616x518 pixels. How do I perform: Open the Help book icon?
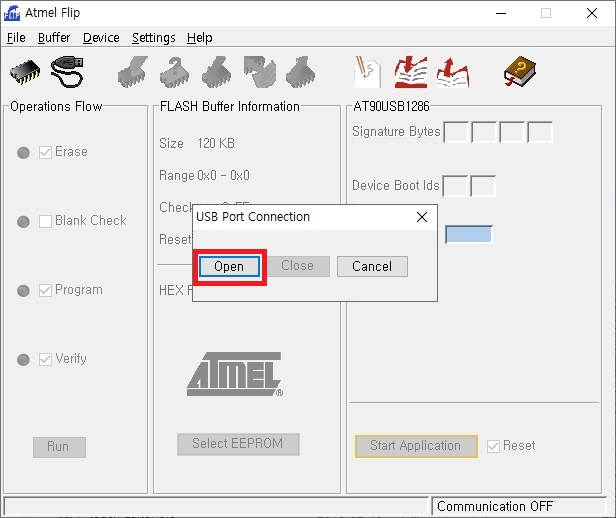[x=519, y=72]
